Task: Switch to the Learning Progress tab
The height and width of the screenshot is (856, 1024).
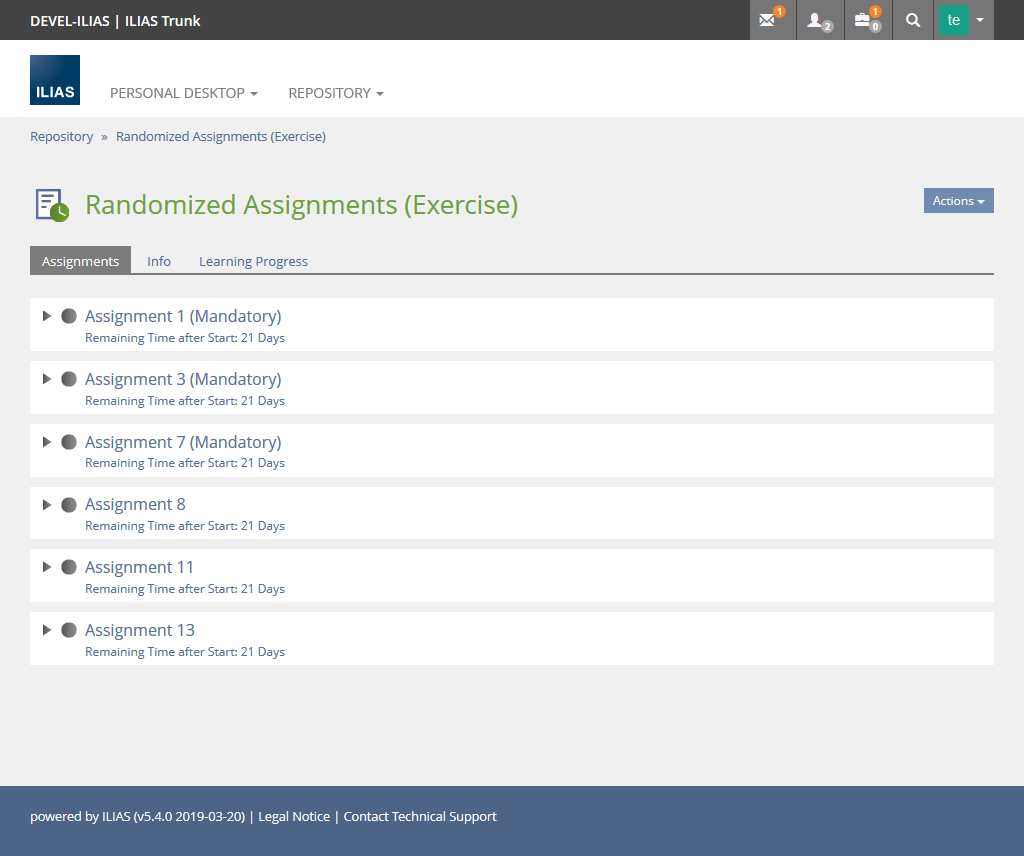Action: 253,261
